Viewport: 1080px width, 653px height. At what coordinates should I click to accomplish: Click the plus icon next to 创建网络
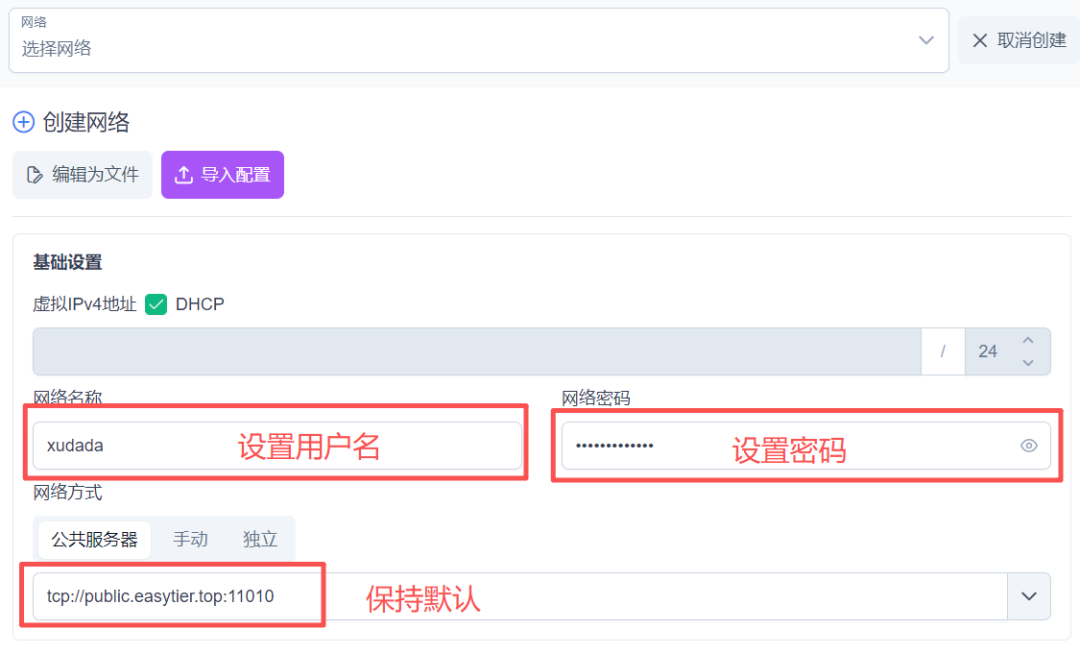(23, 121)
